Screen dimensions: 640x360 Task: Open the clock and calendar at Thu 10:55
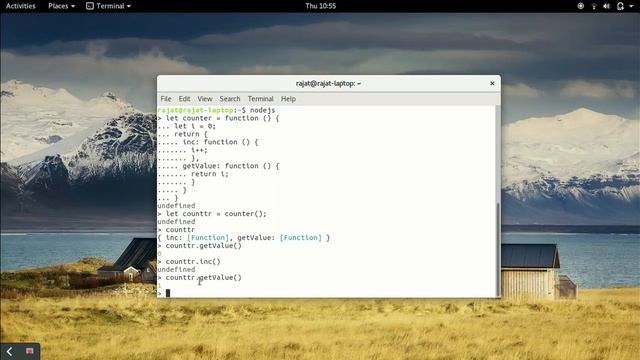pos(320,6)
